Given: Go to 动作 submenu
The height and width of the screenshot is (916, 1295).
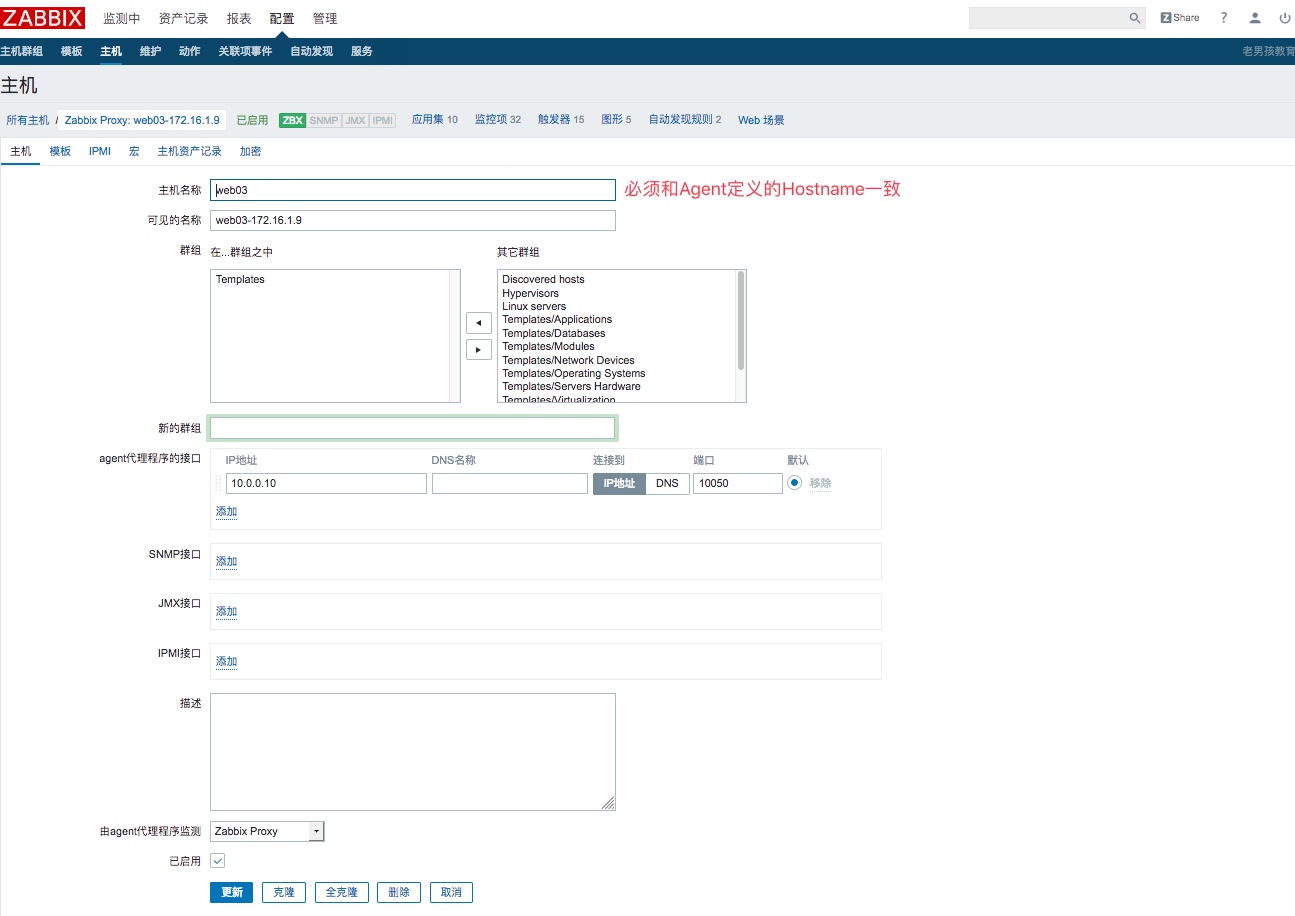Looking at the screenshot, I should [x=189, y=51].
